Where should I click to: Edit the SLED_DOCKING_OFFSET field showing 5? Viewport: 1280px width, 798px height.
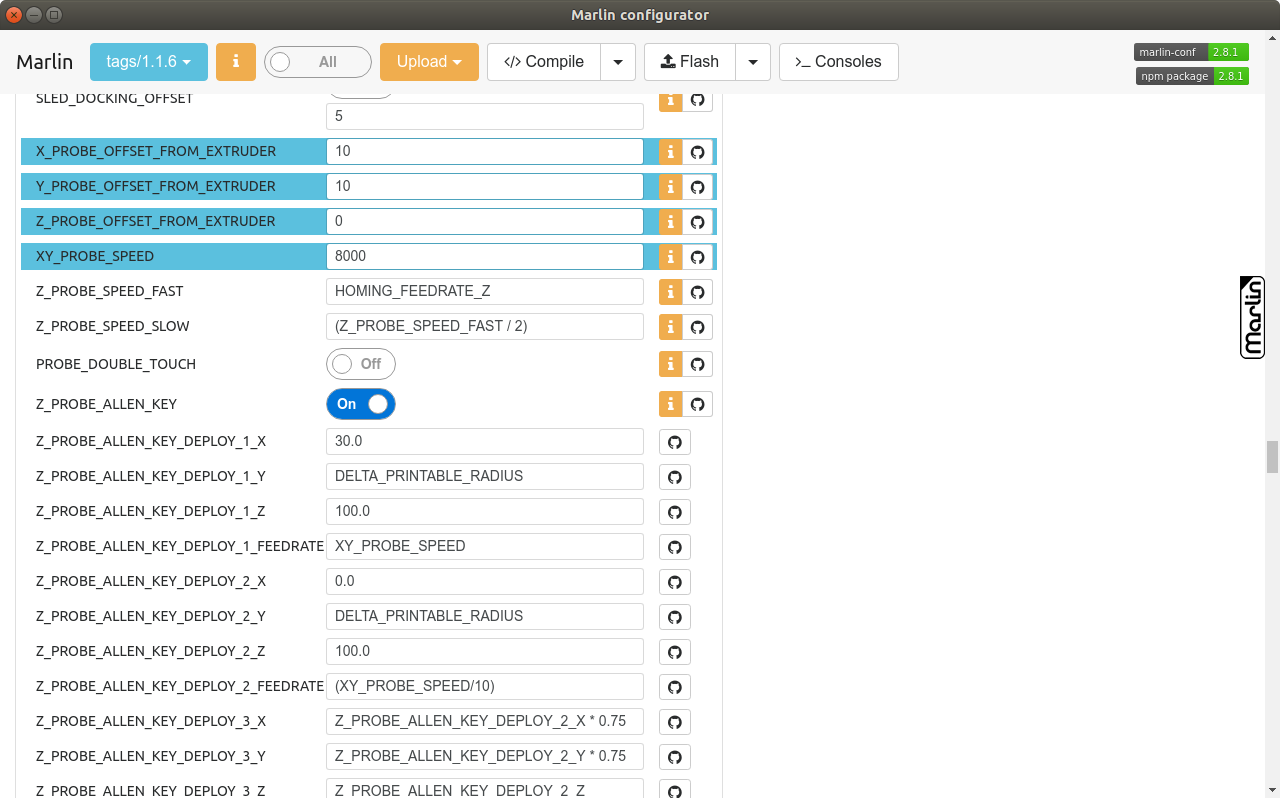tap(485, 116)
